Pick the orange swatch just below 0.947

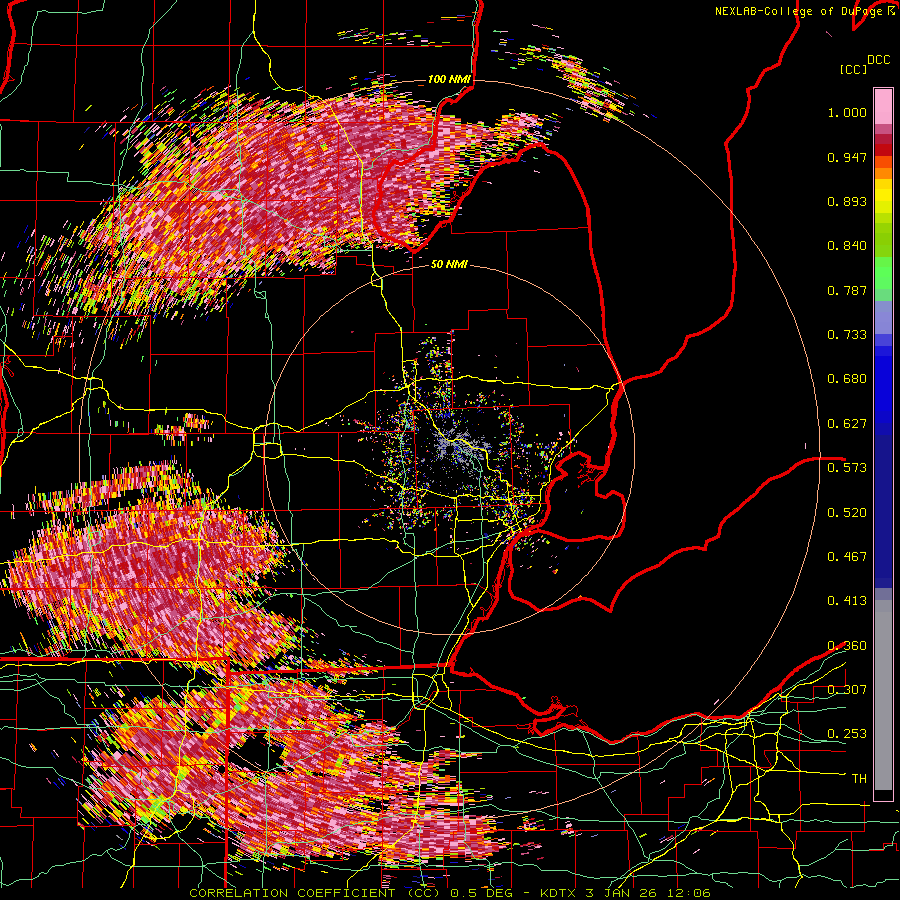[x=883, y=173]
